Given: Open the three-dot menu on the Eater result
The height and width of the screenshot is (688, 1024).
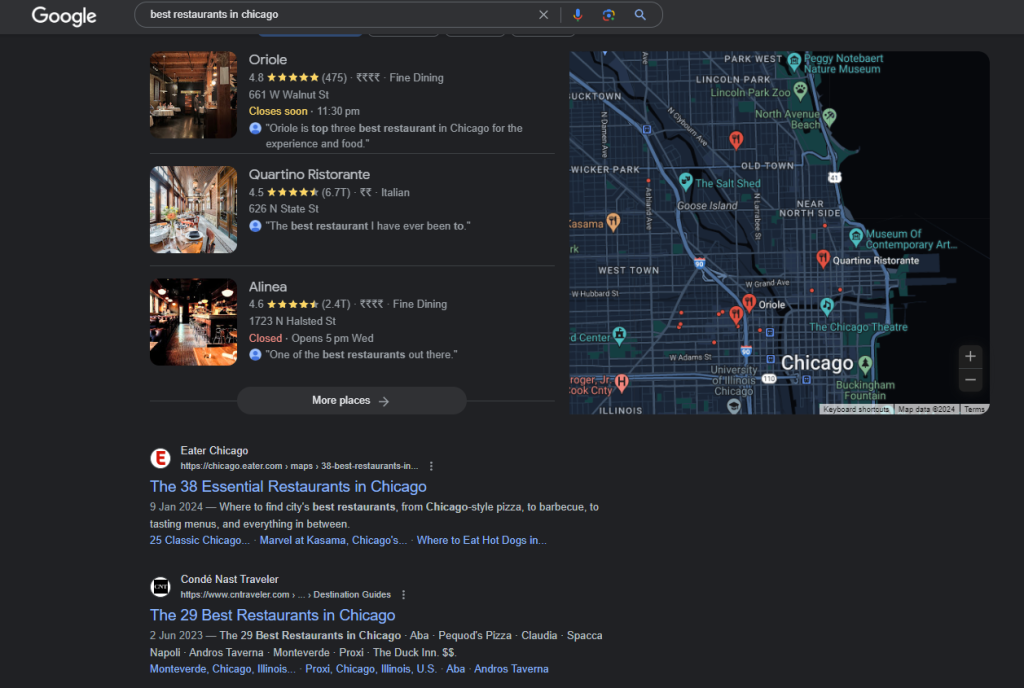Looking at the screenshot, I should [431, 466].
